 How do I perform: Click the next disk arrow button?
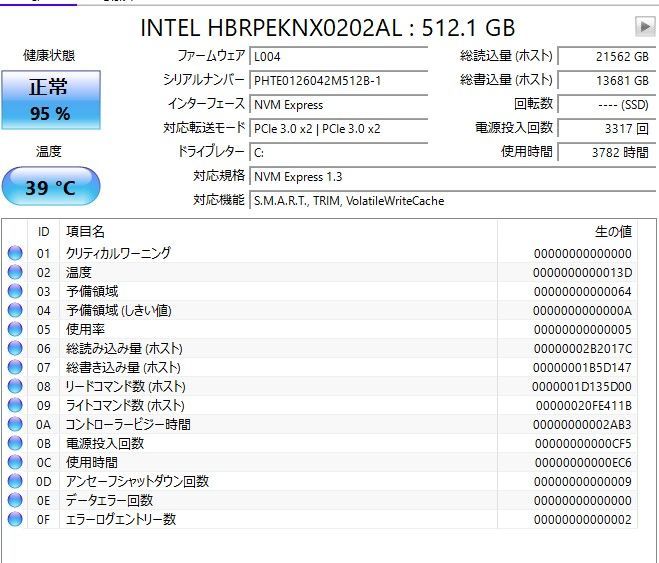coord(645,27)
